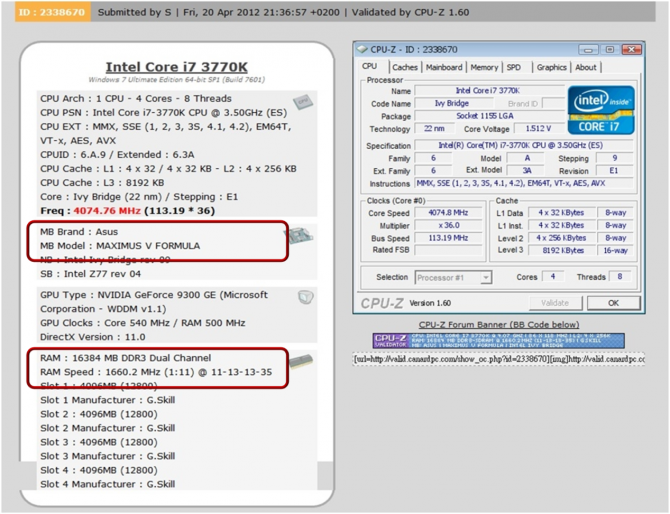Click the Instructions field in CPU-Z
Image resolution: width=670 pixels, height=514 pixels.
click(524, 183)
